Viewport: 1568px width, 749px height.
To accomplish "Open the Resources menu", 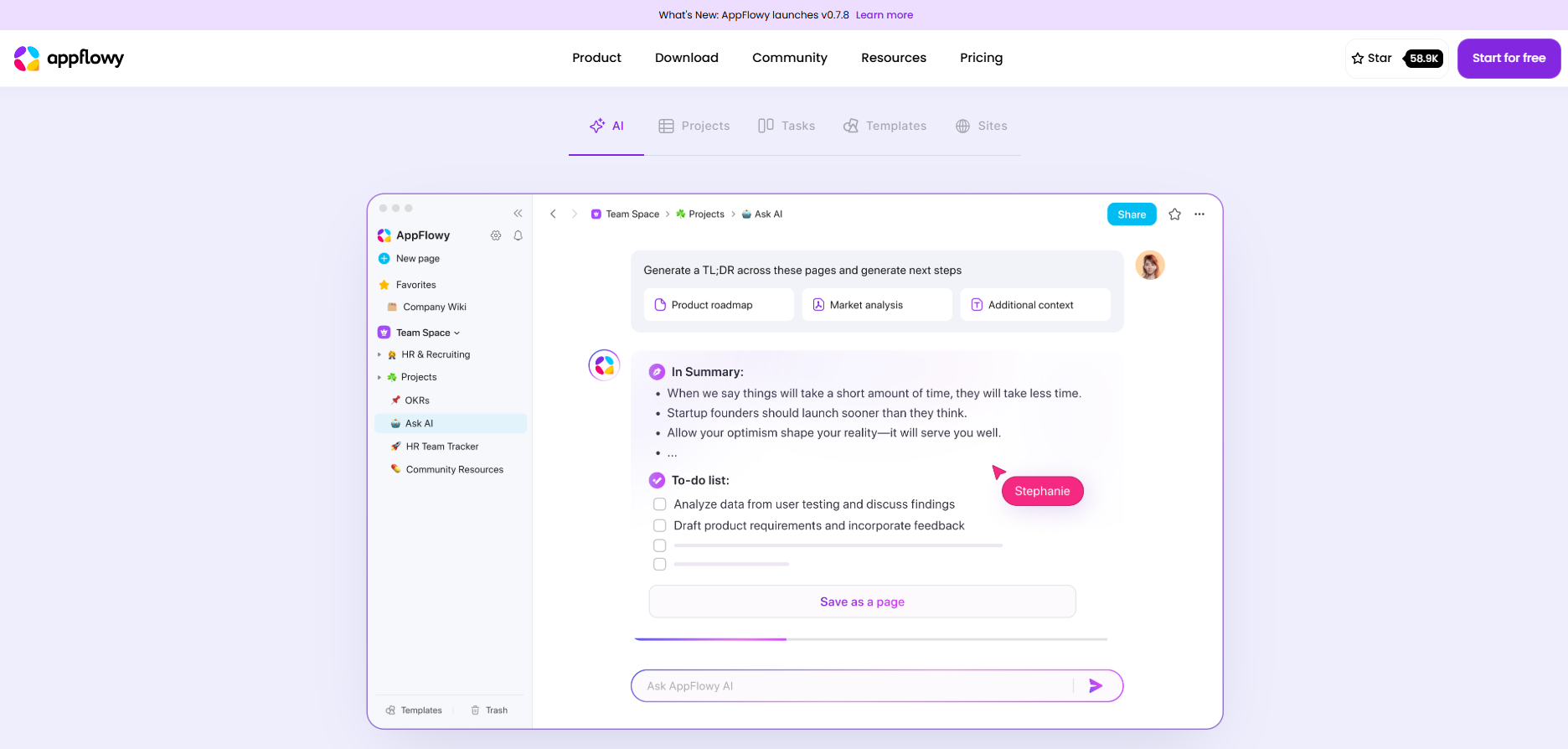I will 894,58.
